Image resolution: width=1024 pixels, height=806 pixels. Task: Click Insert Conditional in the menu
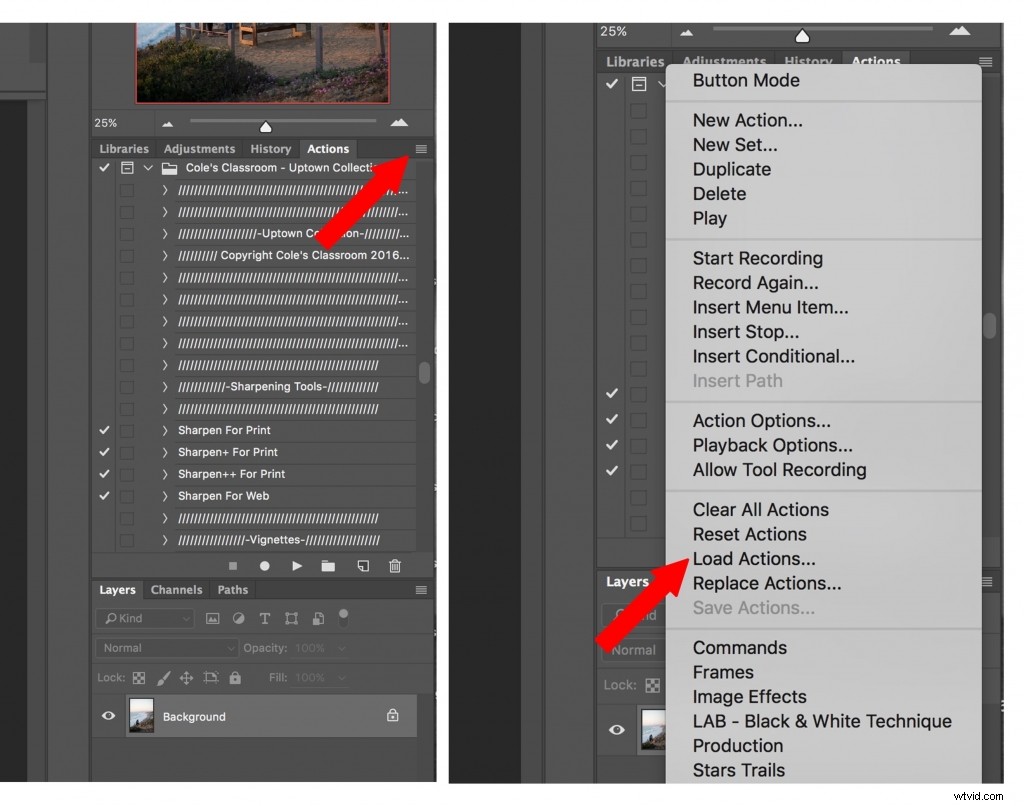pyautogui.click(x=773, y=356)
